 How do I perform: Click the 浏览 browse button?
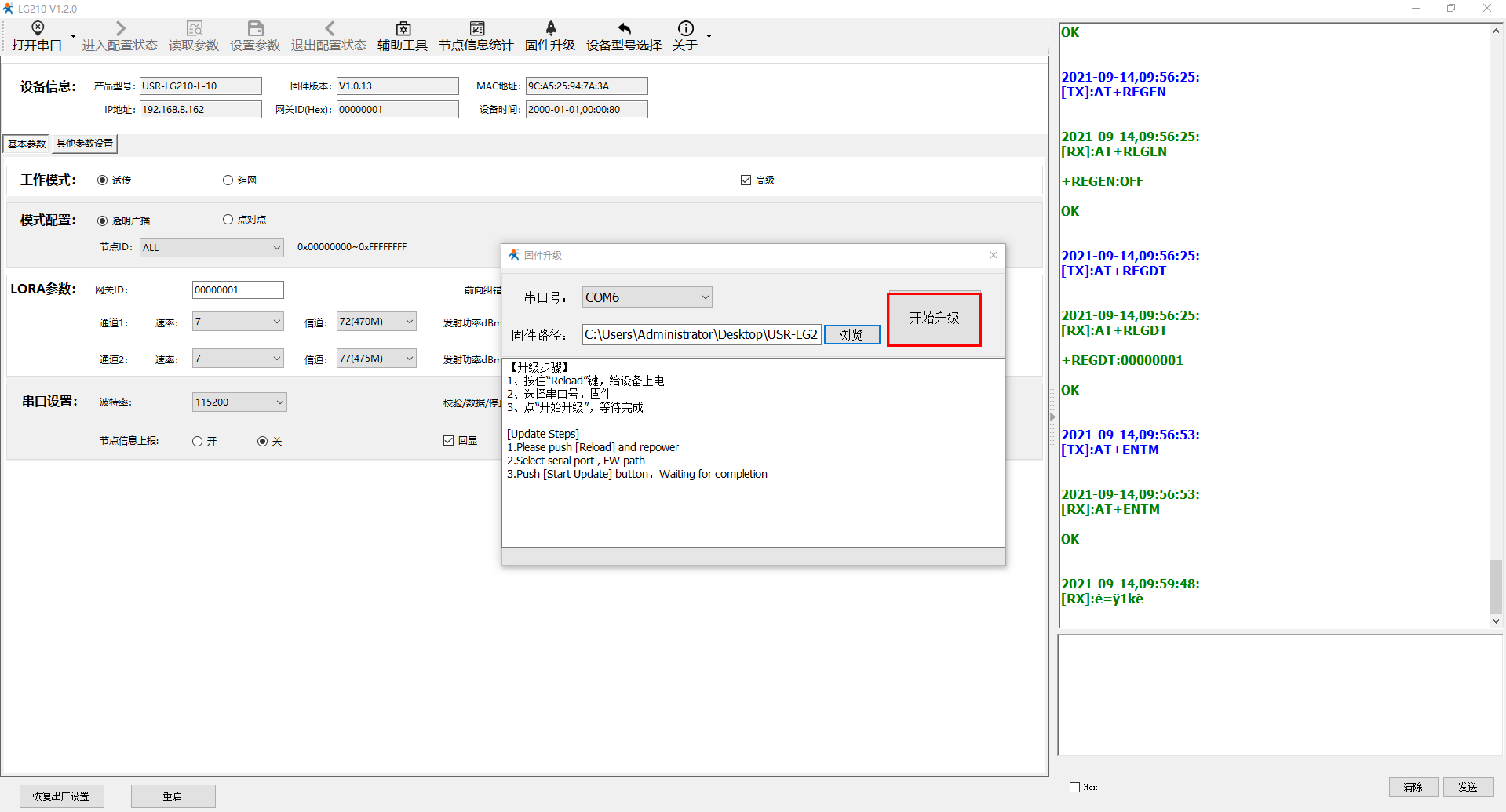[851, 335]
